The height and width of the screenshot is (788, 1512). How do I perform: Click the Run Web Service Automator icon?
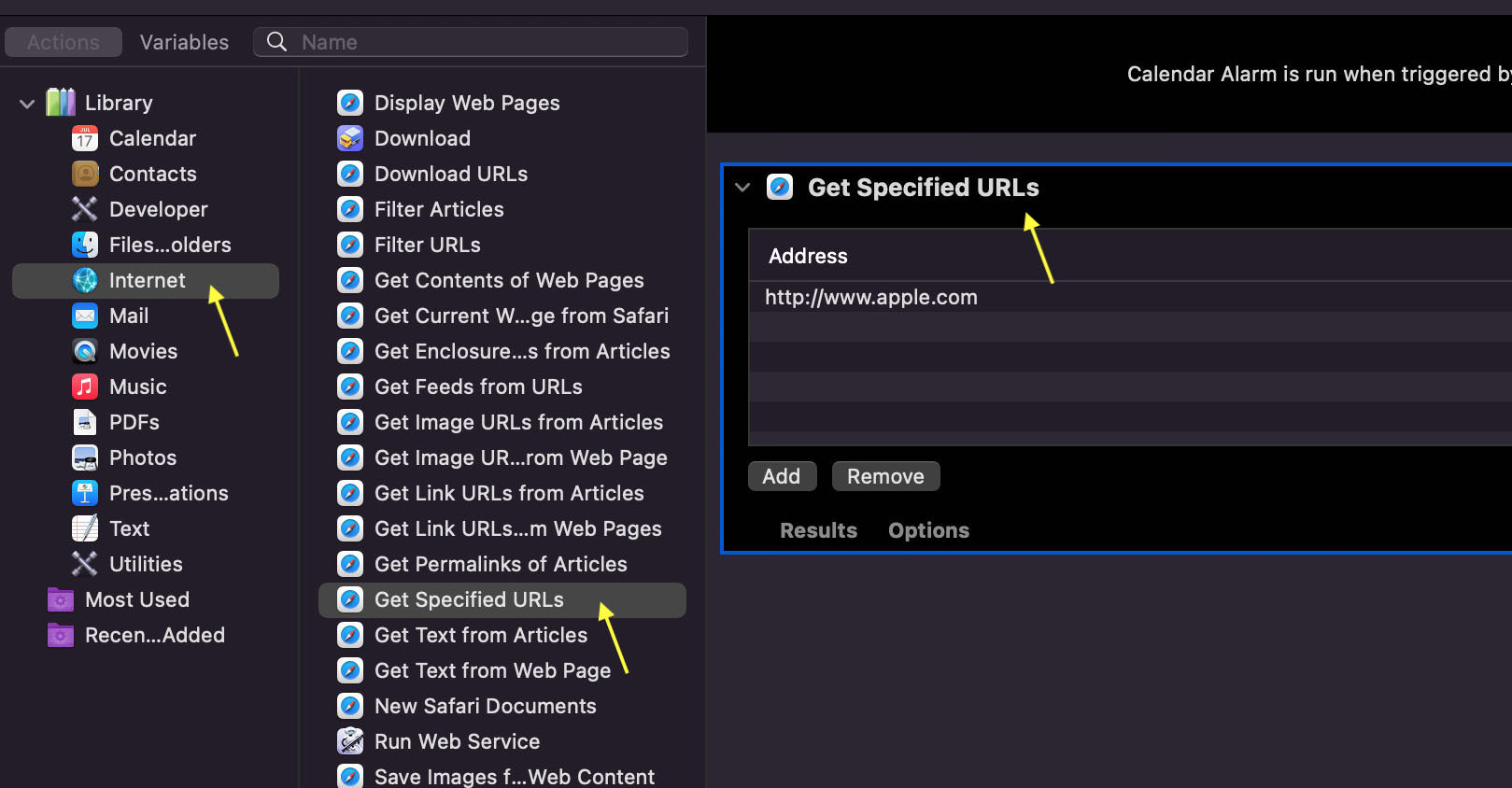[350, 741]
